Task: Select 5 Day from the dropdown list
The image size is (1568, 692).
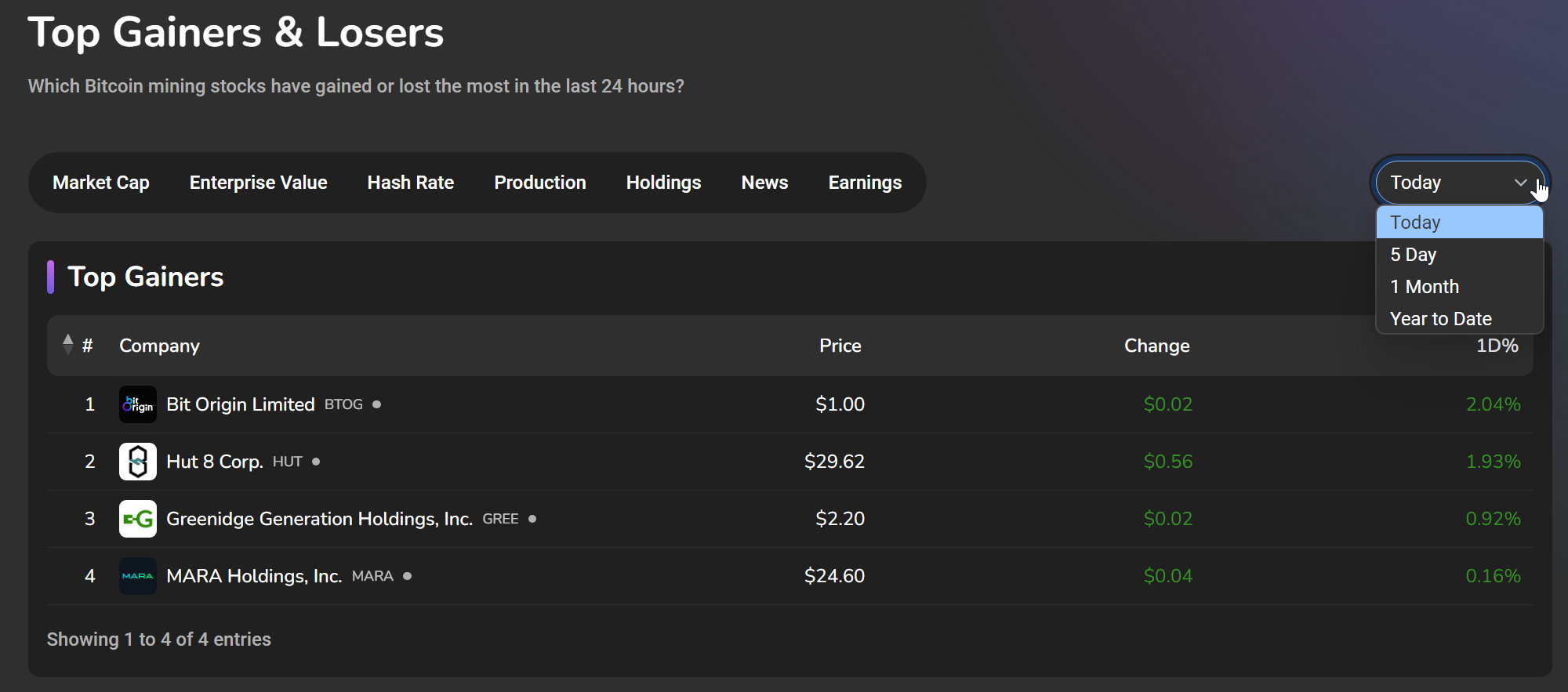Action: 1414,255
